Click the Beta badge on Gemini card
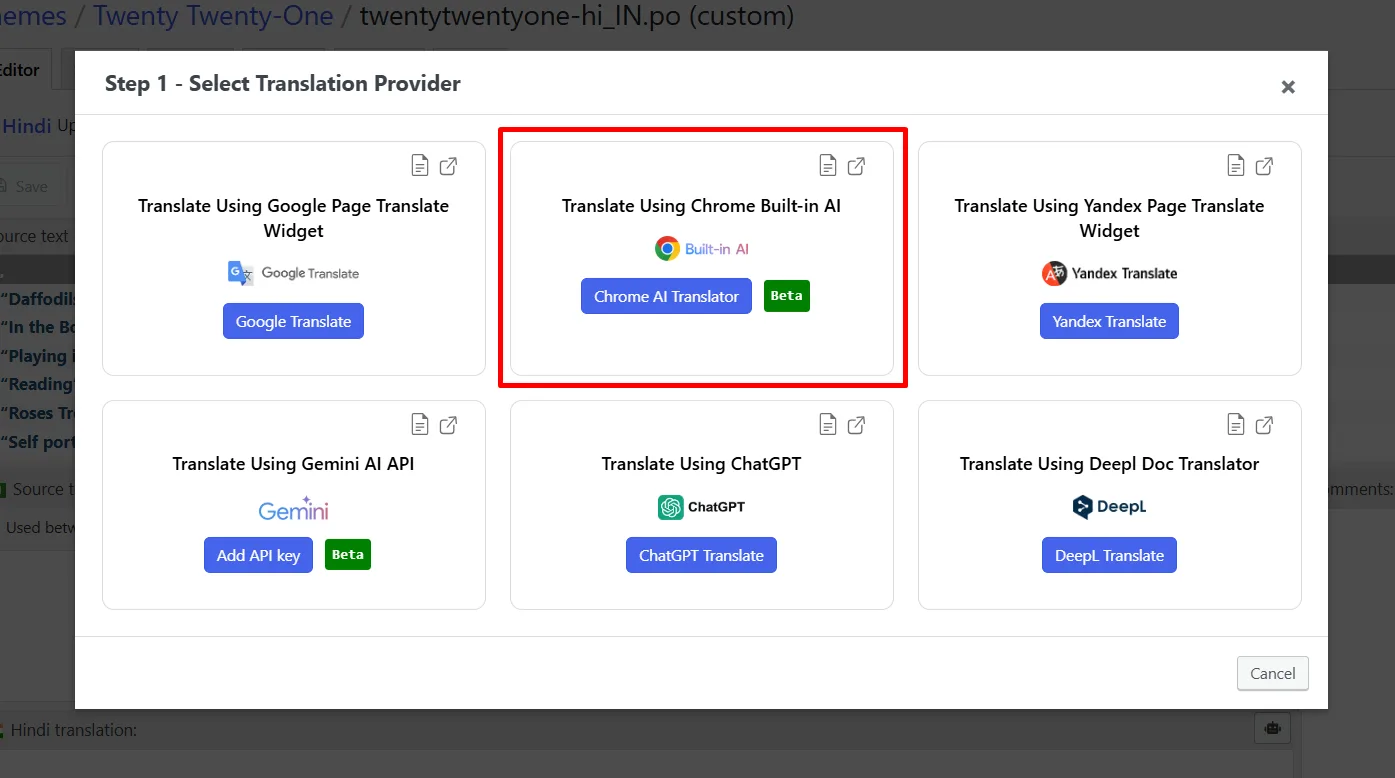Image resolution: width=1395 pixels, height=778 pixels. tap(348, 555)
